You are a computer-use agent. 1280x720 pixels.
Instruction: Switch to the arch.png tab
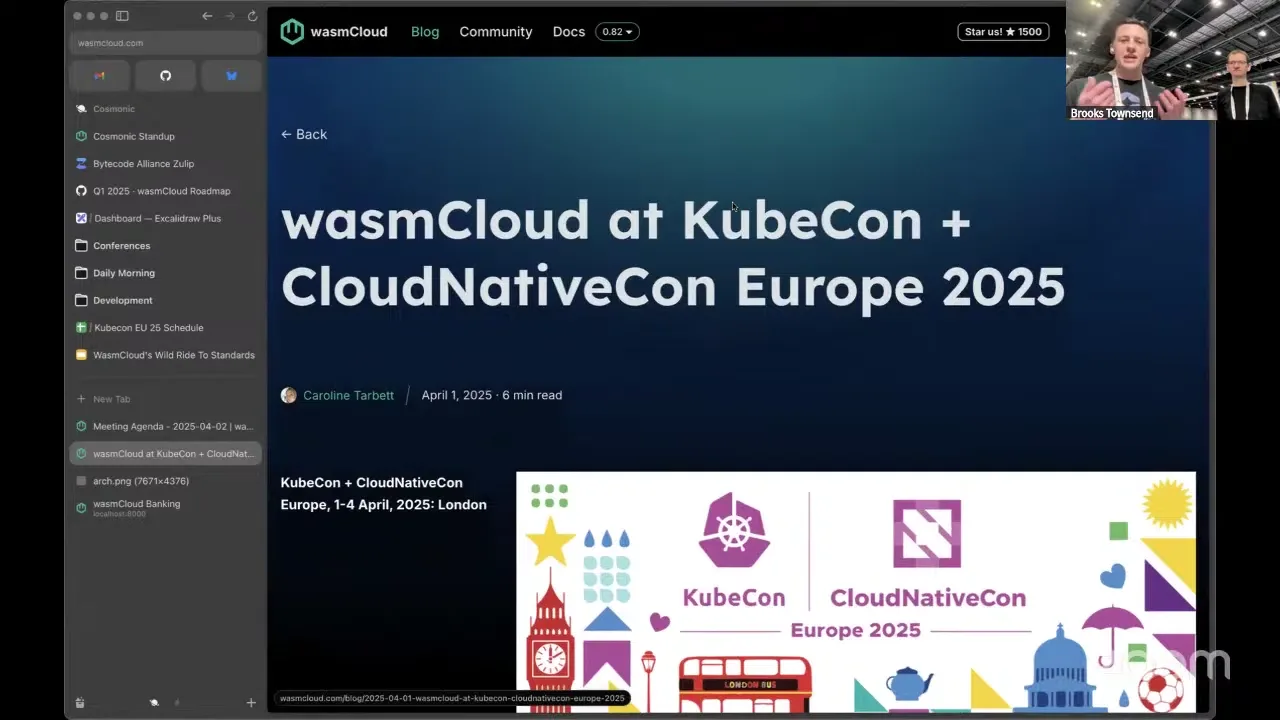tap(166, 481)
